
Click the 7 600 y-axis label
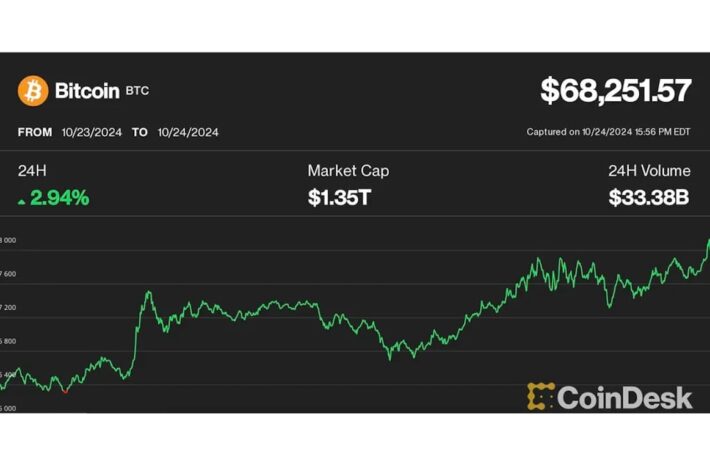click(8, 273)
